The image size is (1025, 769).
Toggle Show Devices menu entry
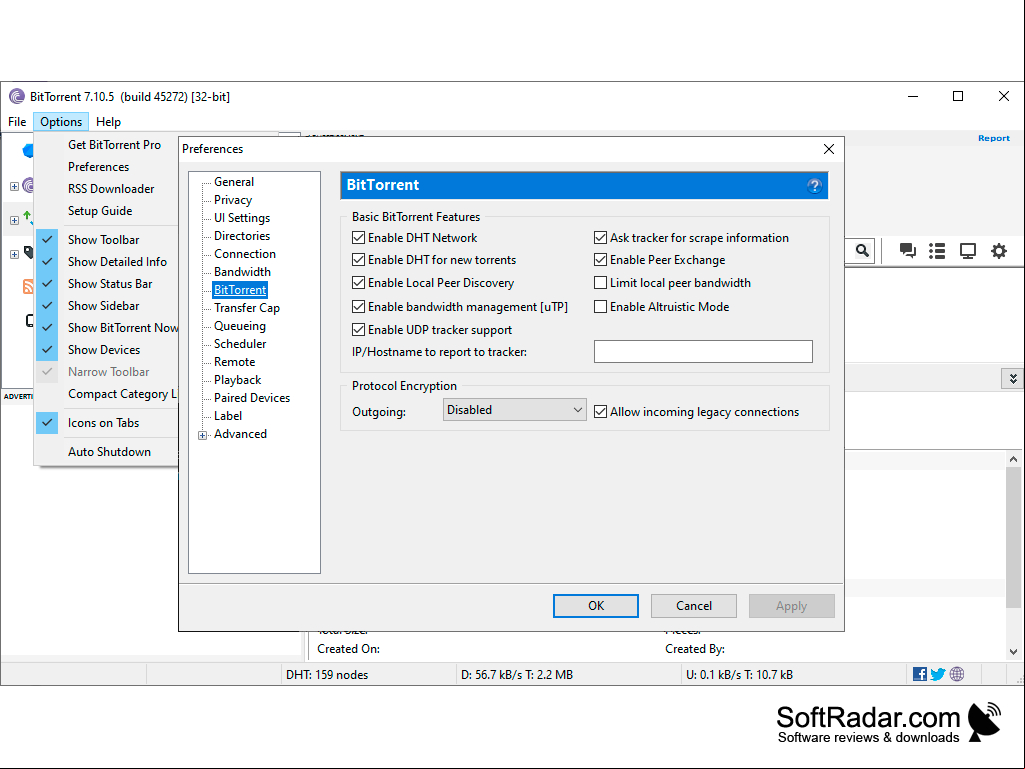tap(104, 350)
